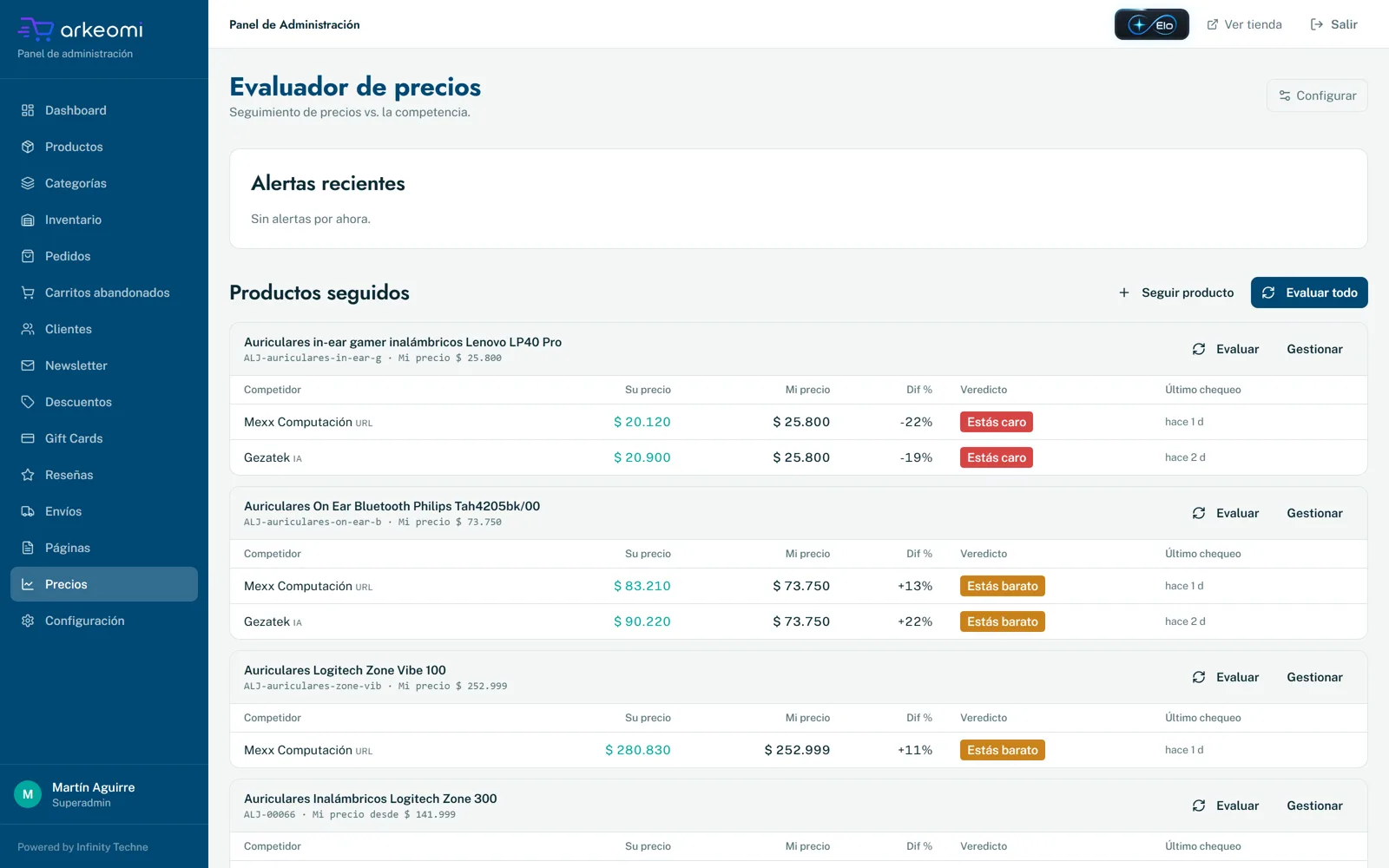1389x868 pixels.
Task: Click Seguir producto button
Action: [1176, 293]
